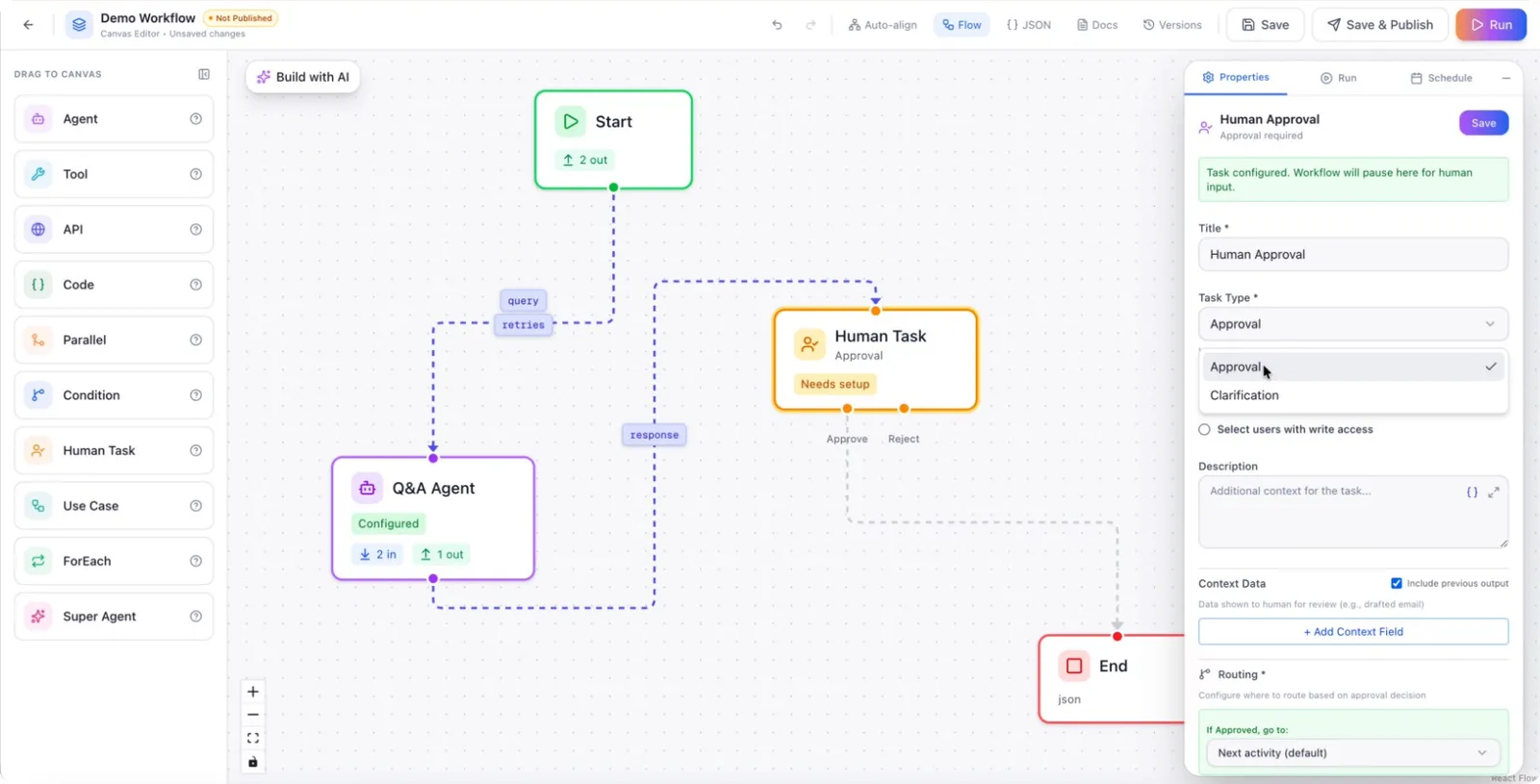Toggle the Flow view mode

pyautogui.click(x=962, y=25)
